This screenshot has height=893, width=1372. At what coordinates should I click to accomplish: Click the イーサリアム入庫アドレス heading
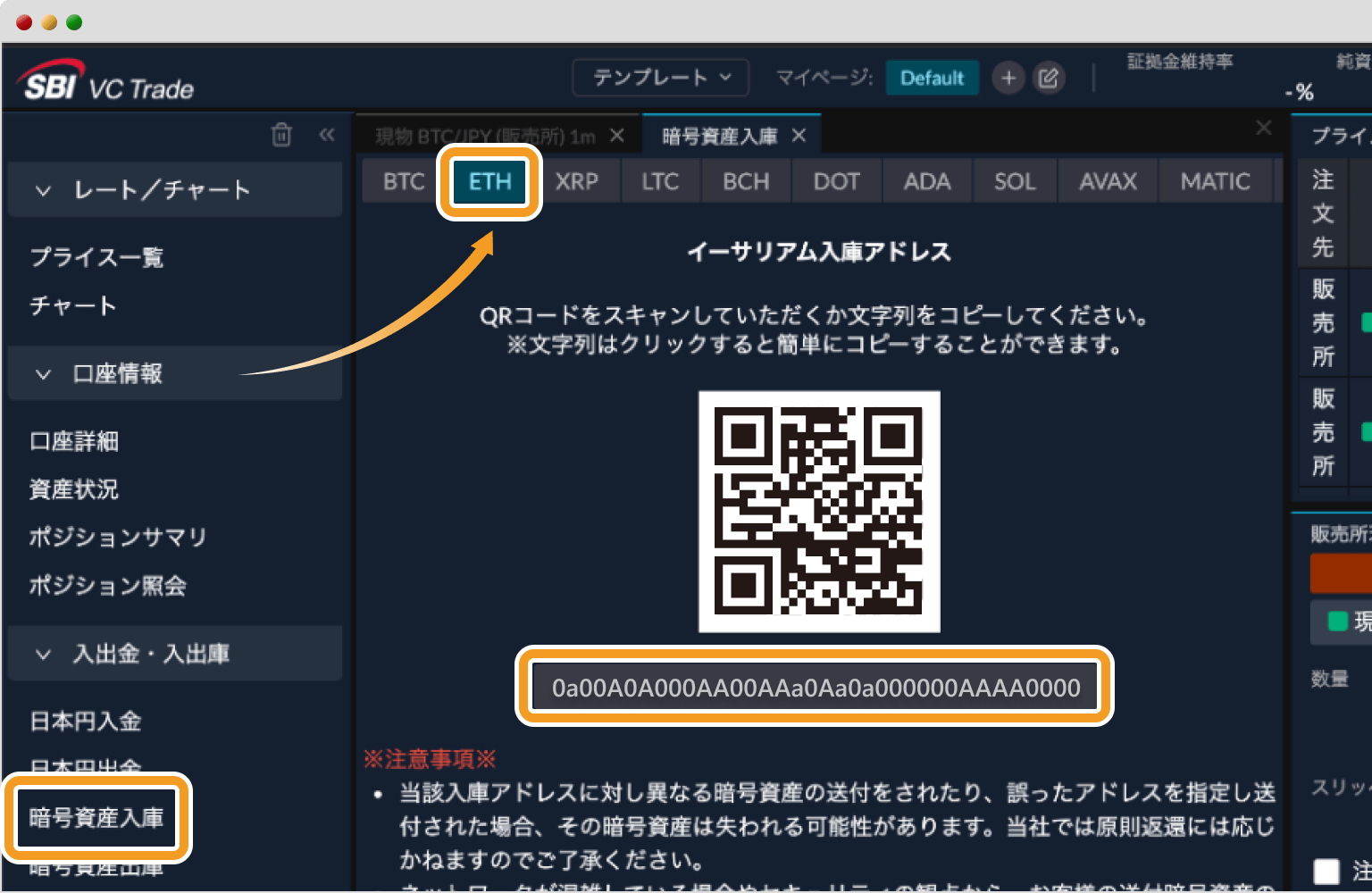click(819, 252)
